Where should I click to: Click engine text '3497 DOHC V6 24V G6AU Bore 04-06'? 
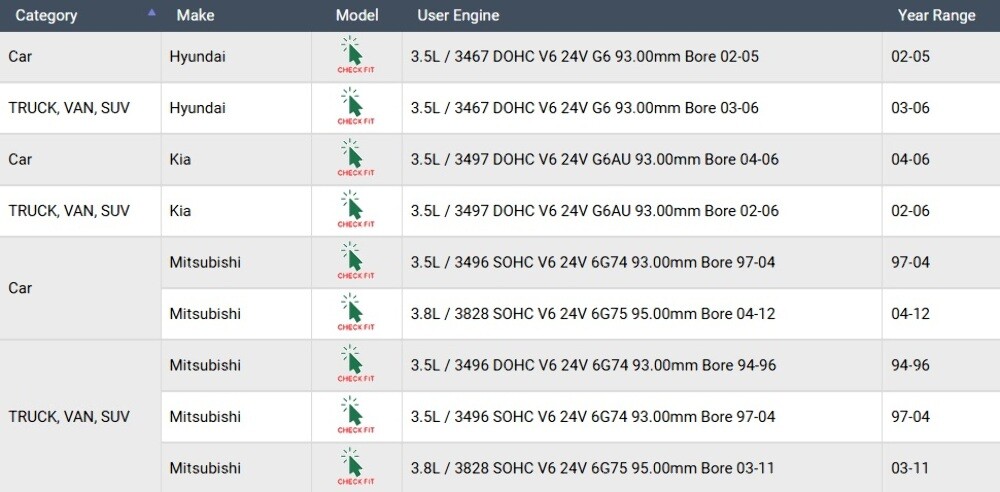pyautogui.click(x=594, y=159)
